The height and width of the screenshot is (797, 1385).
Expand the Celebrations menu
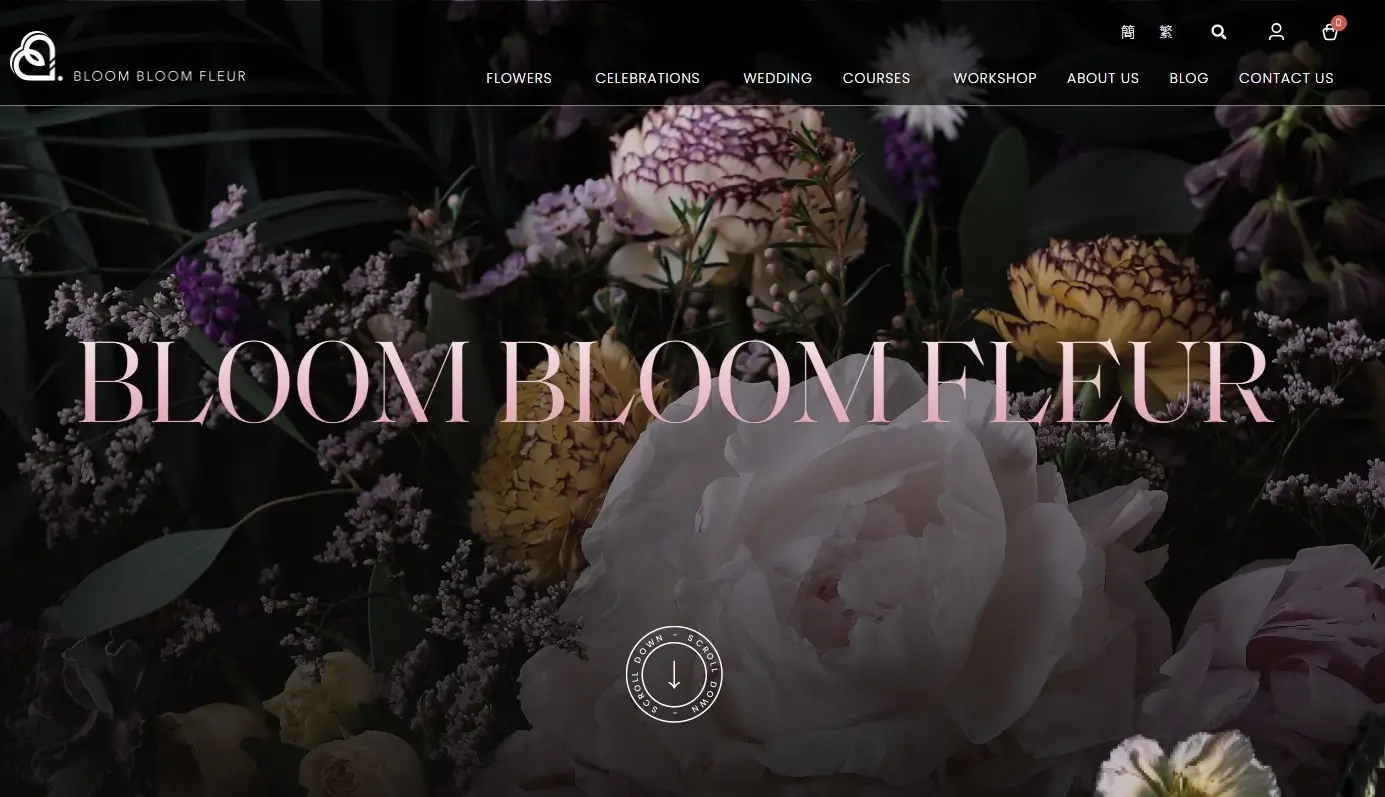(647, 78)
